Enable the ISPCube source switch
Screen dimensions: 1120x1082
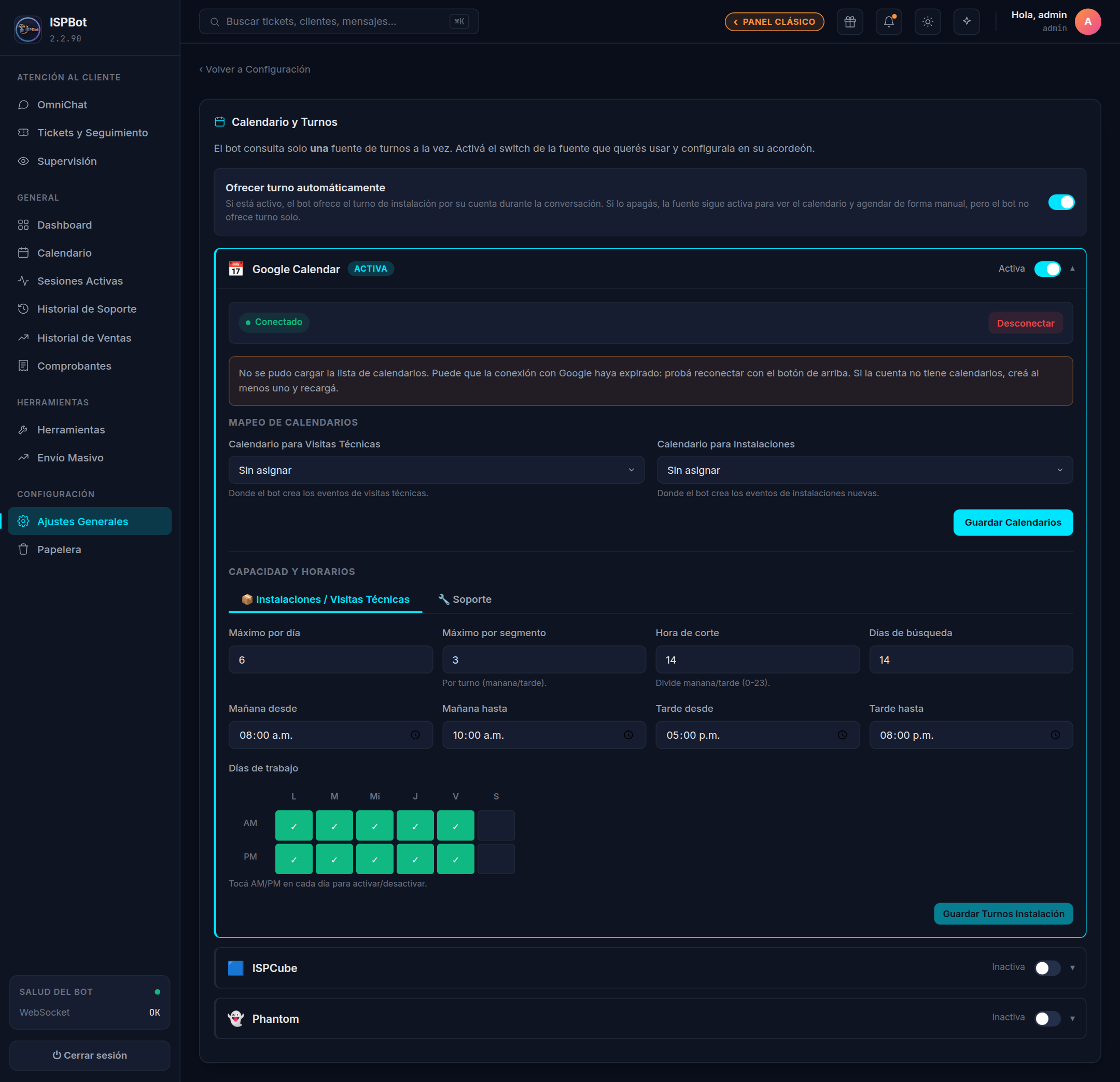point(1047,968)
